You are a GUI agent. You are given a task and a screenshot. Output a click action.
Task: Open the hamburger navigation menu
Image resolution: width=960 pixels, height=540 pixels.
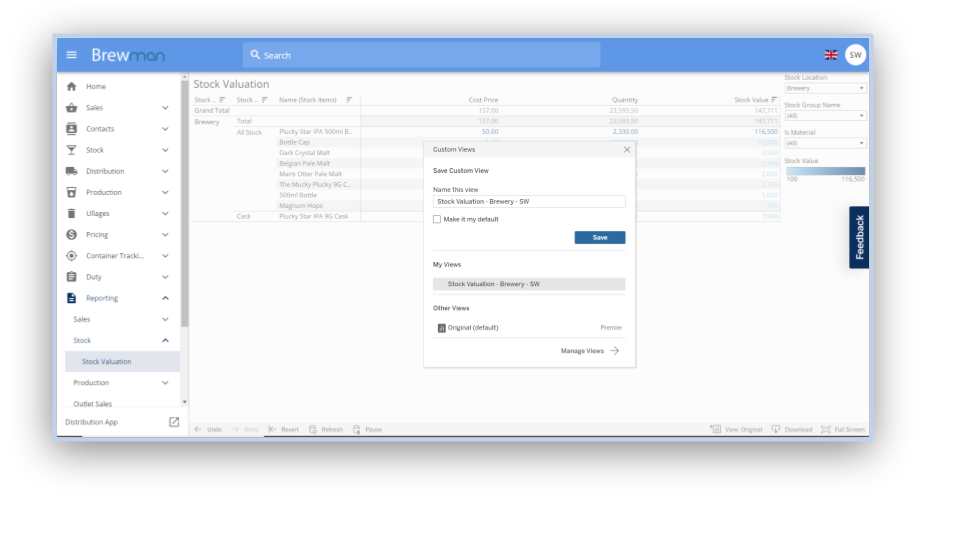point(72,55)
